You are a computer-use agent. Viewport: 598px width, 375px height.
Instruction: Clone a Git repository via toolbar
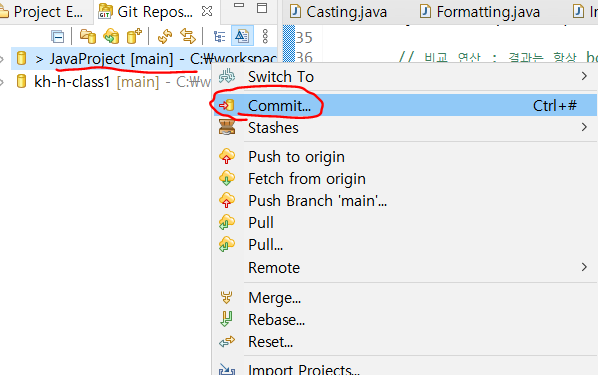[111, 37]
